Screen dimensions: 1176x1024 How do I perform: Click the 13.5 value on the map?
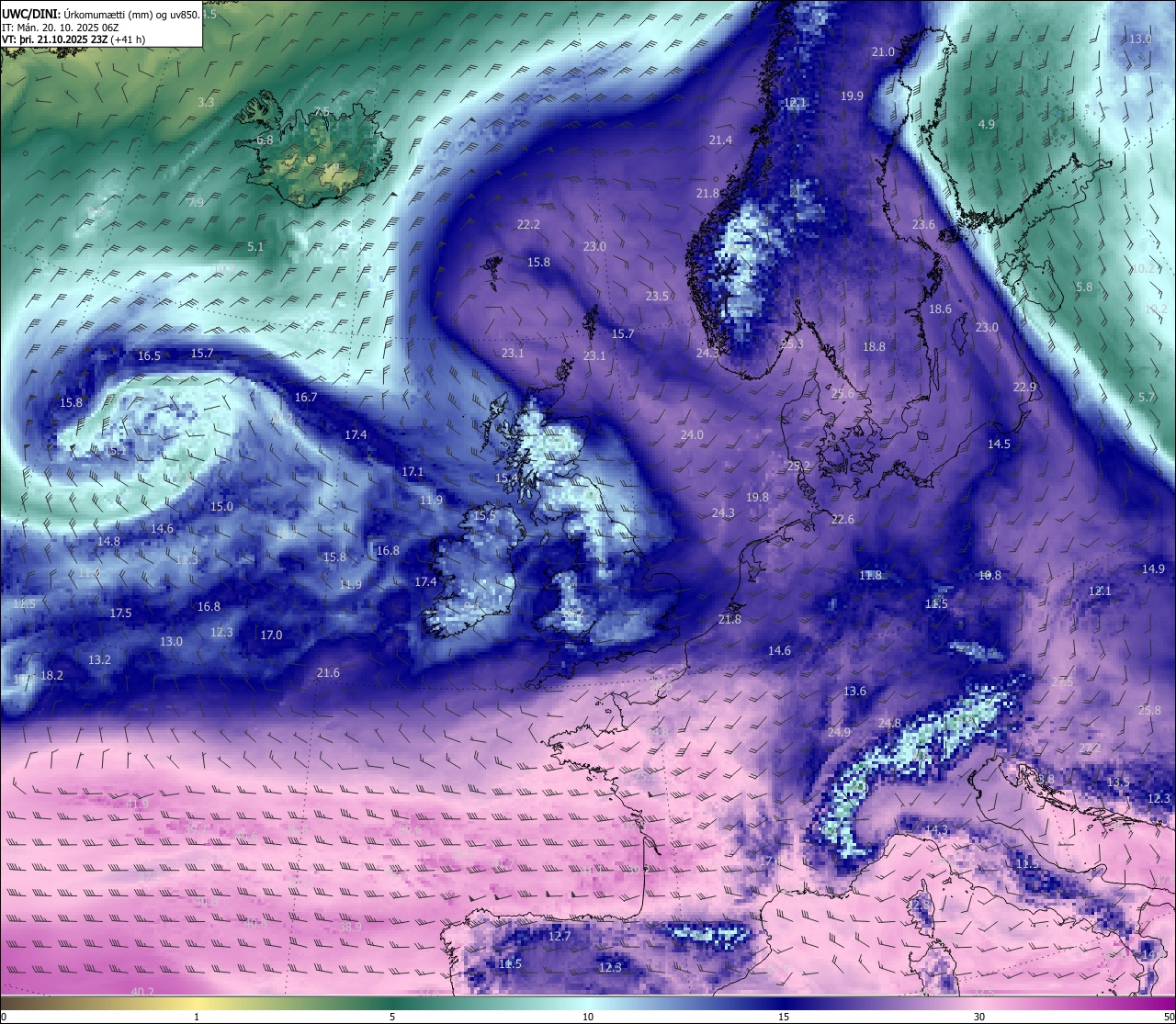point(1118,782)
